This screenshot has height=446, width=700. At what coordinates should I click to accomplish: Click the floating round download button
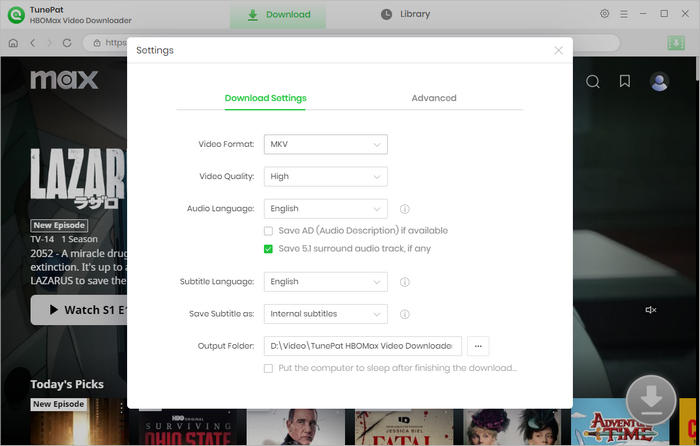[651, 400]
